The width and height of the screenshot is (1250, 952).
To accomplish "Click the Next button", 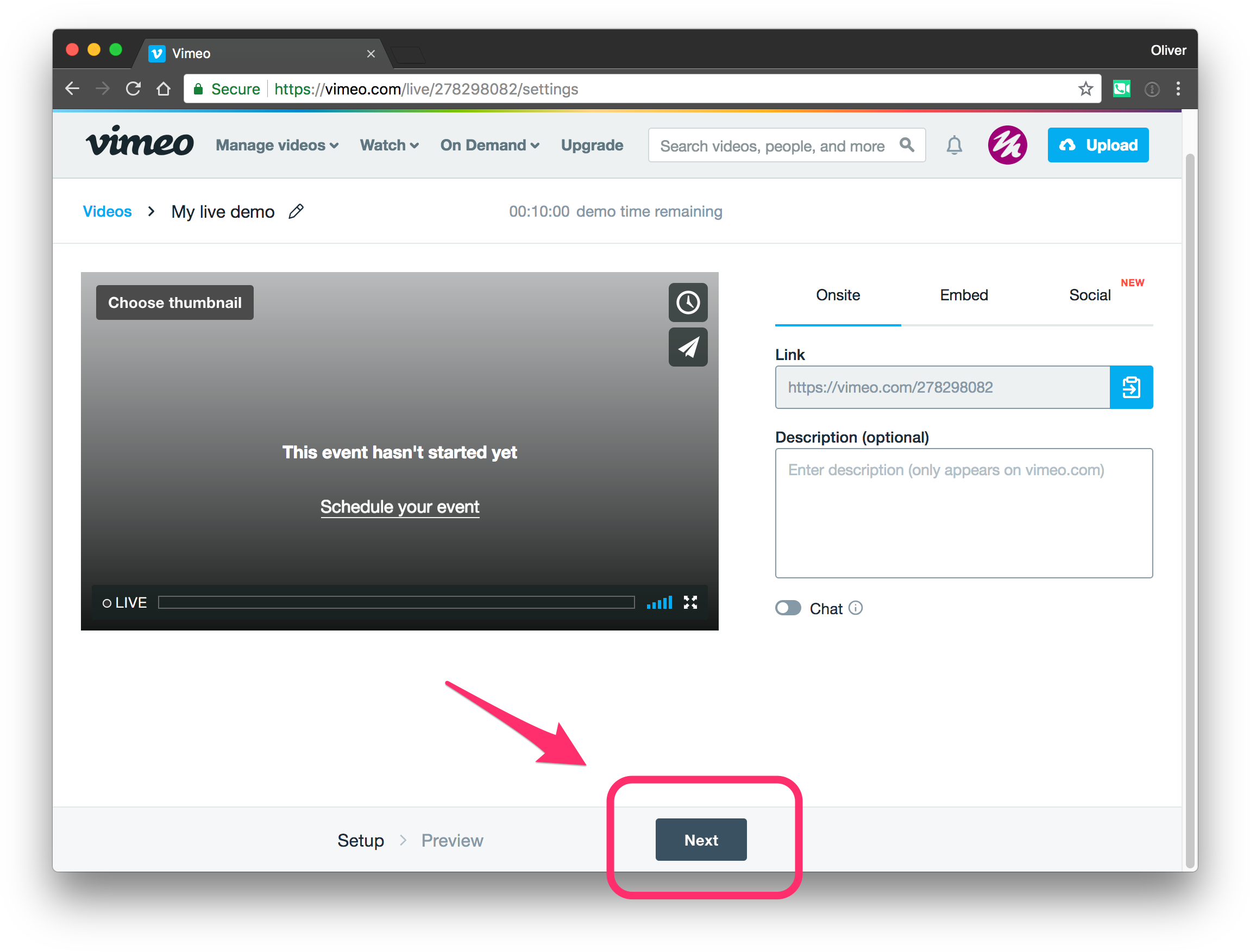I will pos(701,839).
